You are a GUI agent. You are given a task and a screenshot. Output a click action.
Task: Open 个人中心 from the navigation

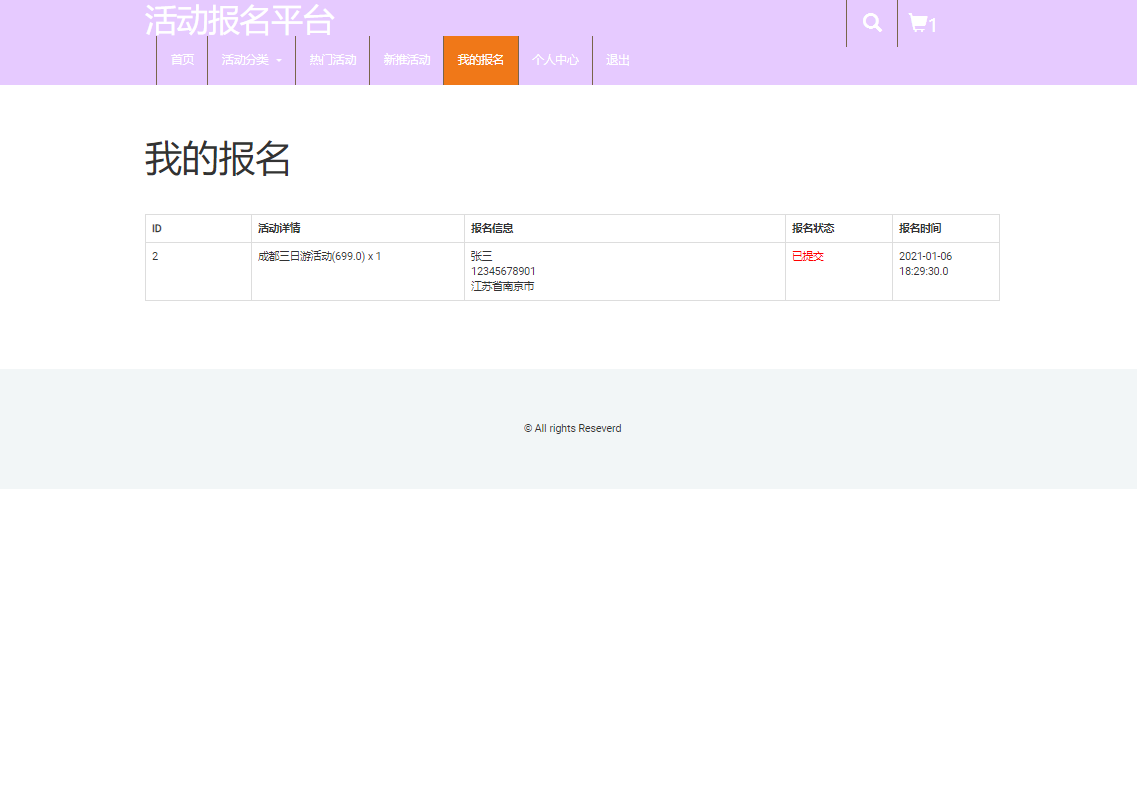coord(556,60)
